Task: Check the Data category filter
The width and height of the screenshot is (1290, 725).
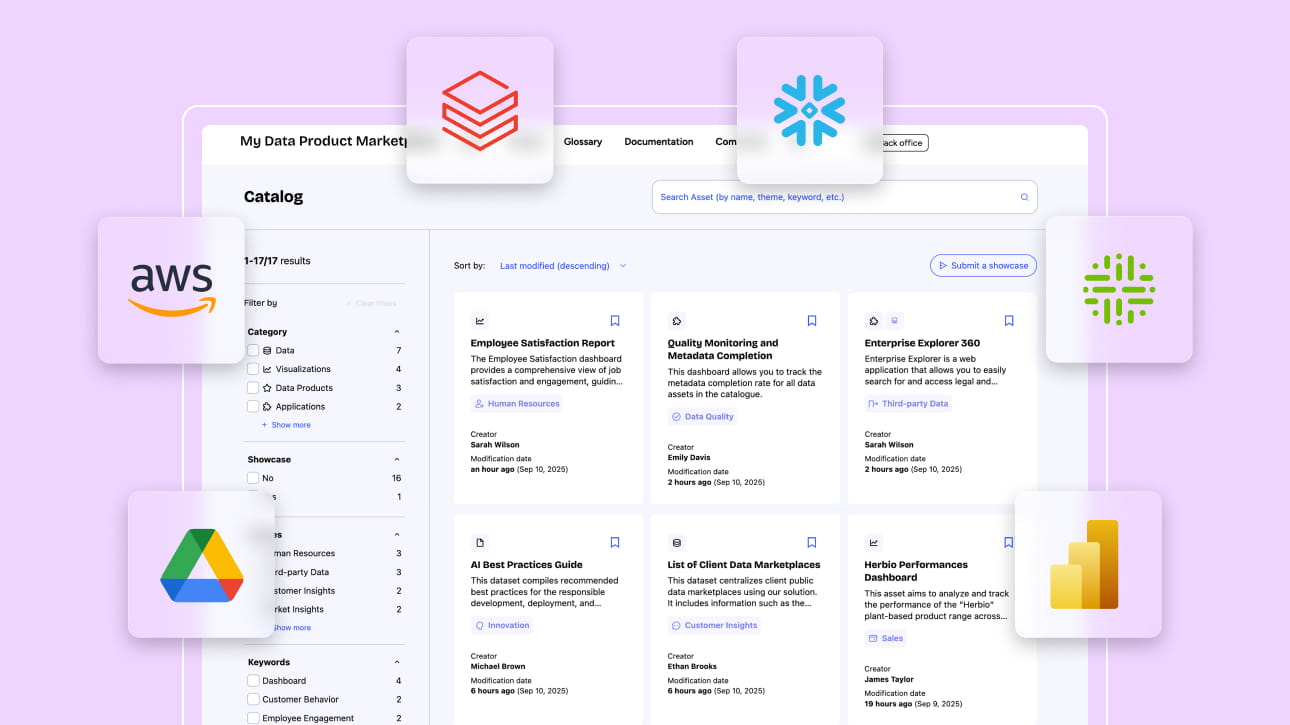Action: coord(253,351)
